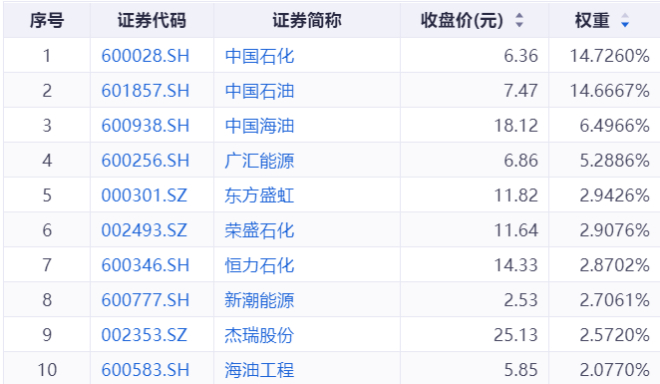The height and width of the screenshot is (384, 660).
Task: Select closing price 7.47 cell
Action: coord(521,91)
